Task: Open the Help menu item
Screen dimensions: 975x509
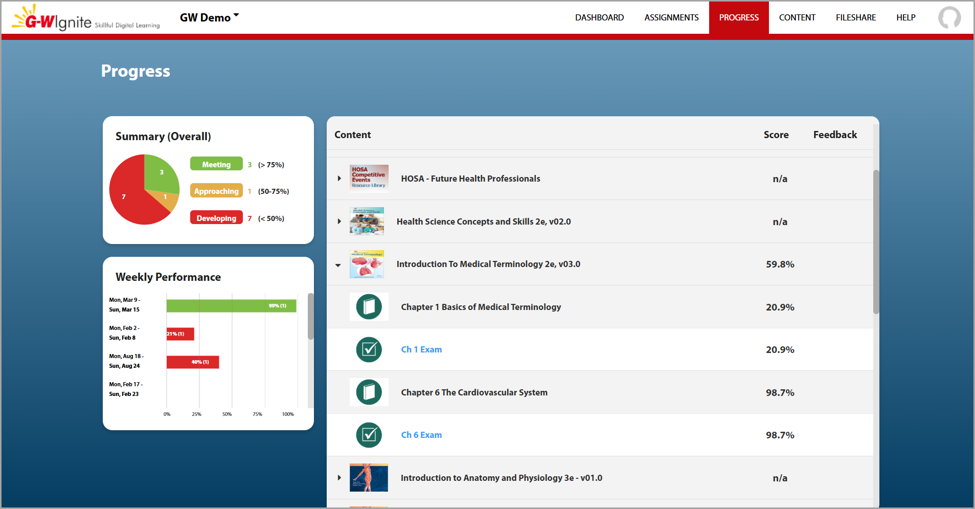Action: point(905,17)
